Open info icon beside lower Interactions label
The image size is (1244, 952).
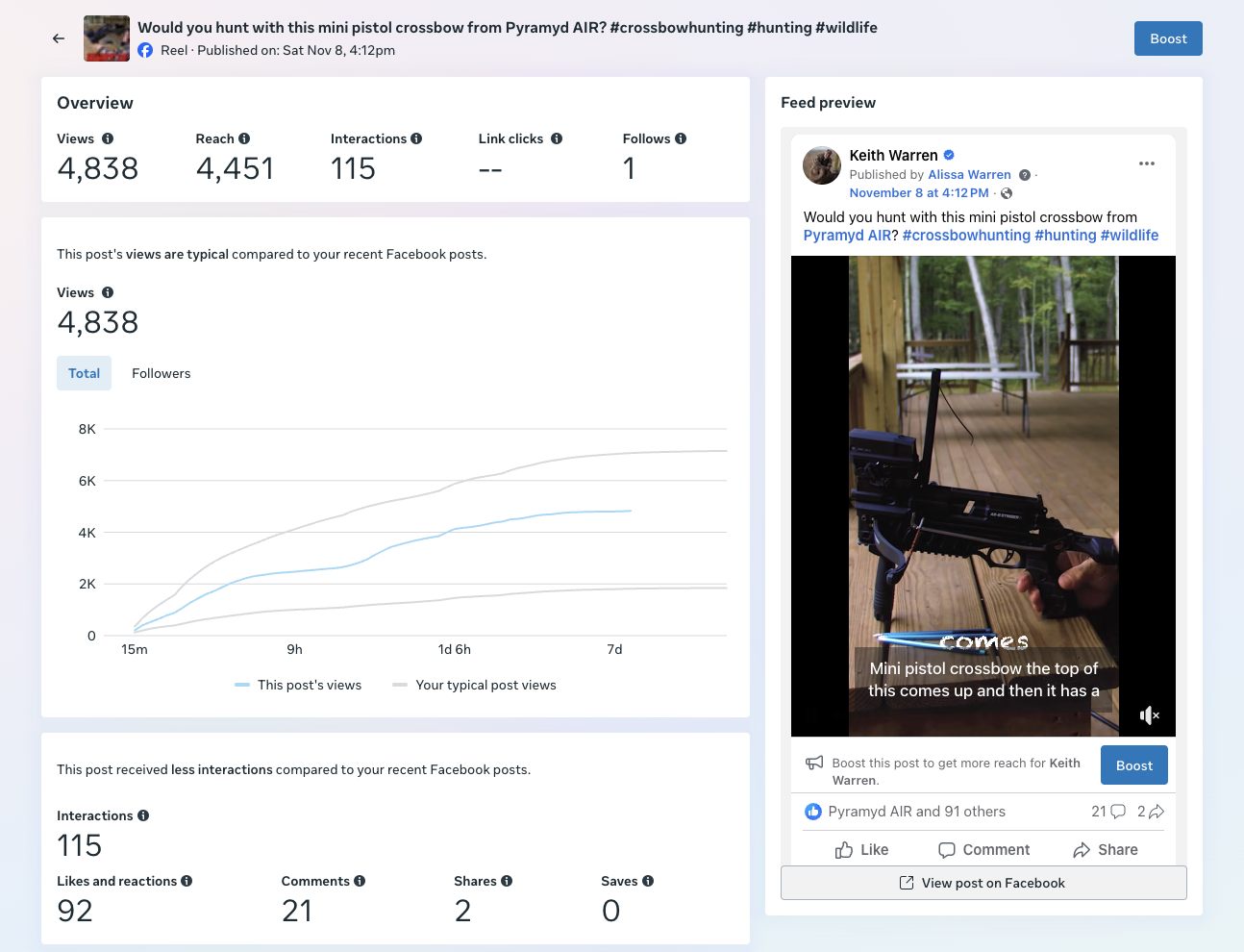pos(143,815)
